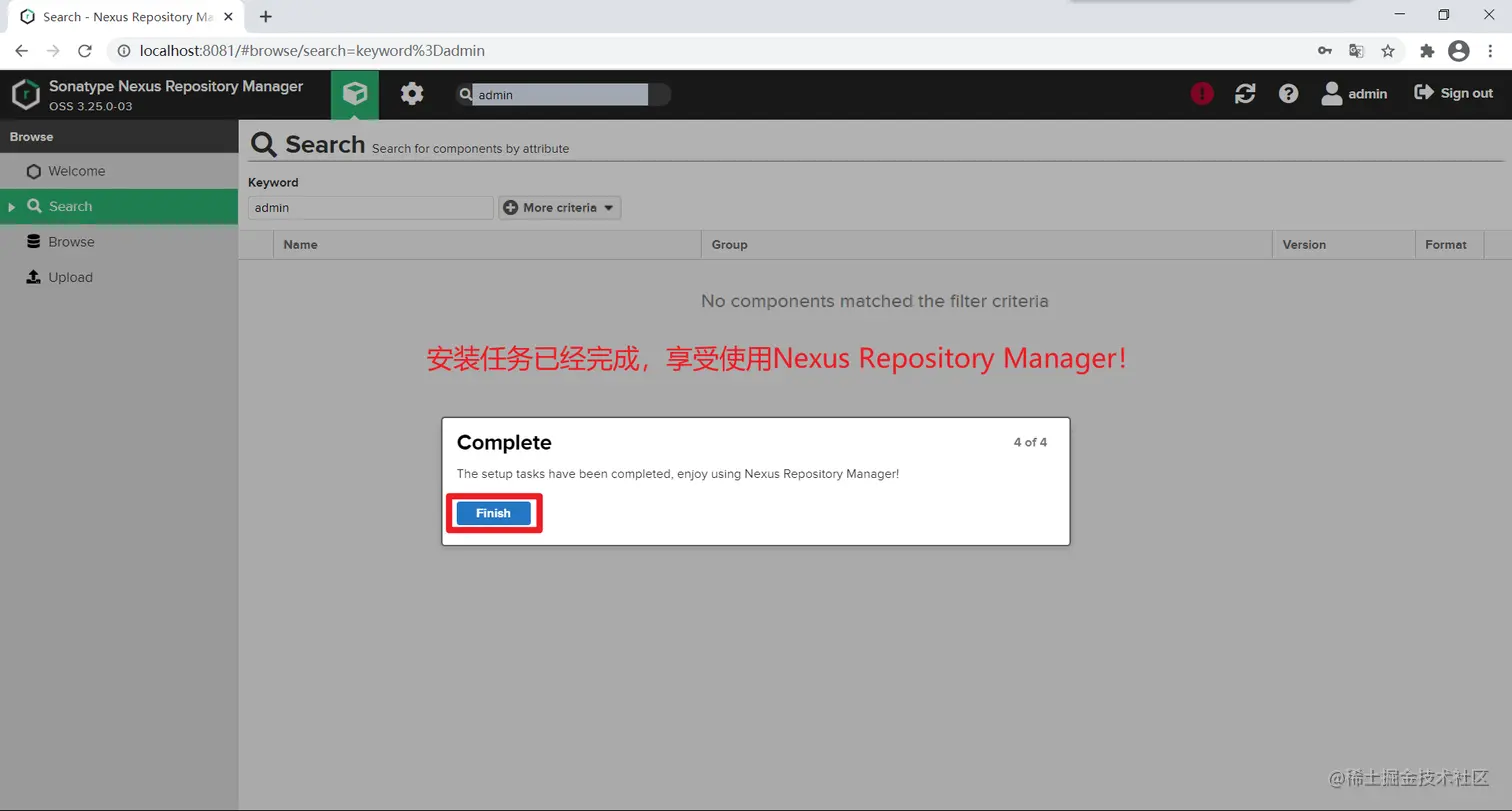This screenshot has width=1512, height=811.
Task: Click the Sonatype Nexus logo icon
Action: coord(25,95)
